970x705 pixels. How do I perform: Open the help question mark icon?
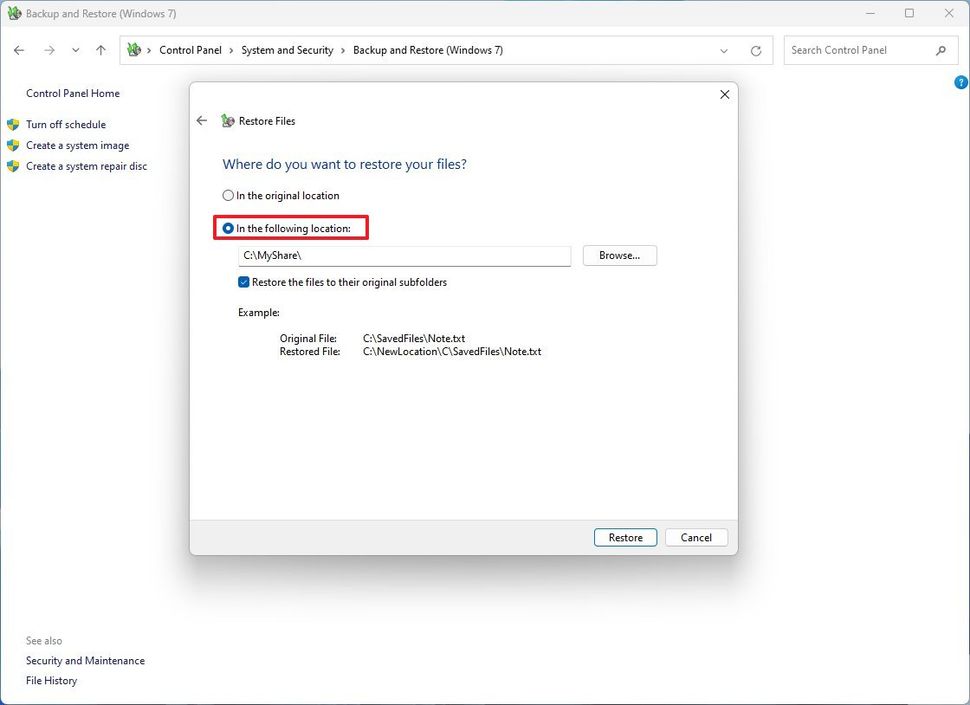coord(961,82)
